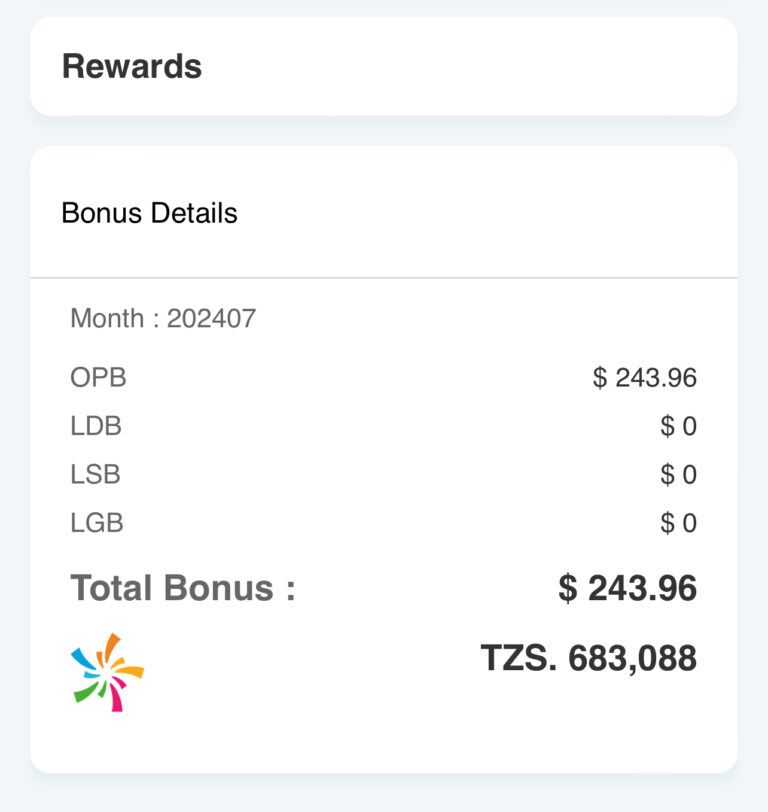
Task: Select the $ 0 amount in LGB row
Action: point(678,522)
